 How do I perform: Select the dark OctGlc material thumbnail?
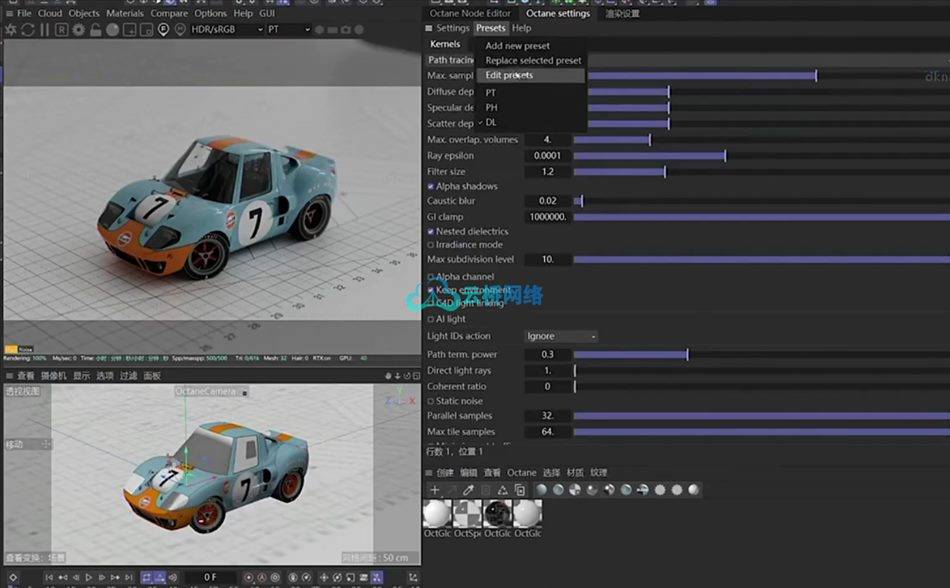(498, 514)
